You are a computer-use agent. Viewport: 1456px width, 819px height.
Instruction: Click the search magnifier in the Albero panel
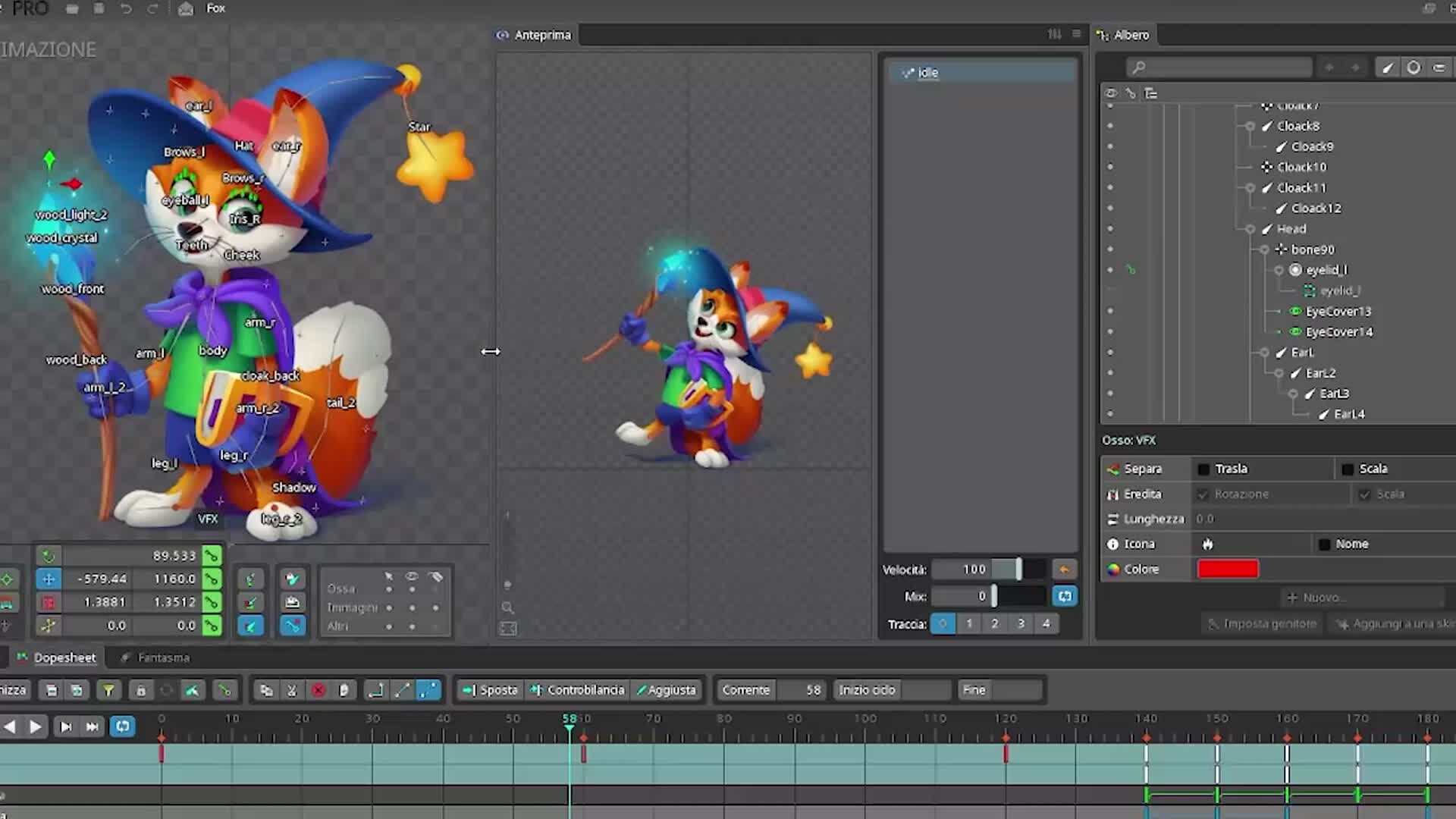coord(1139,67)
